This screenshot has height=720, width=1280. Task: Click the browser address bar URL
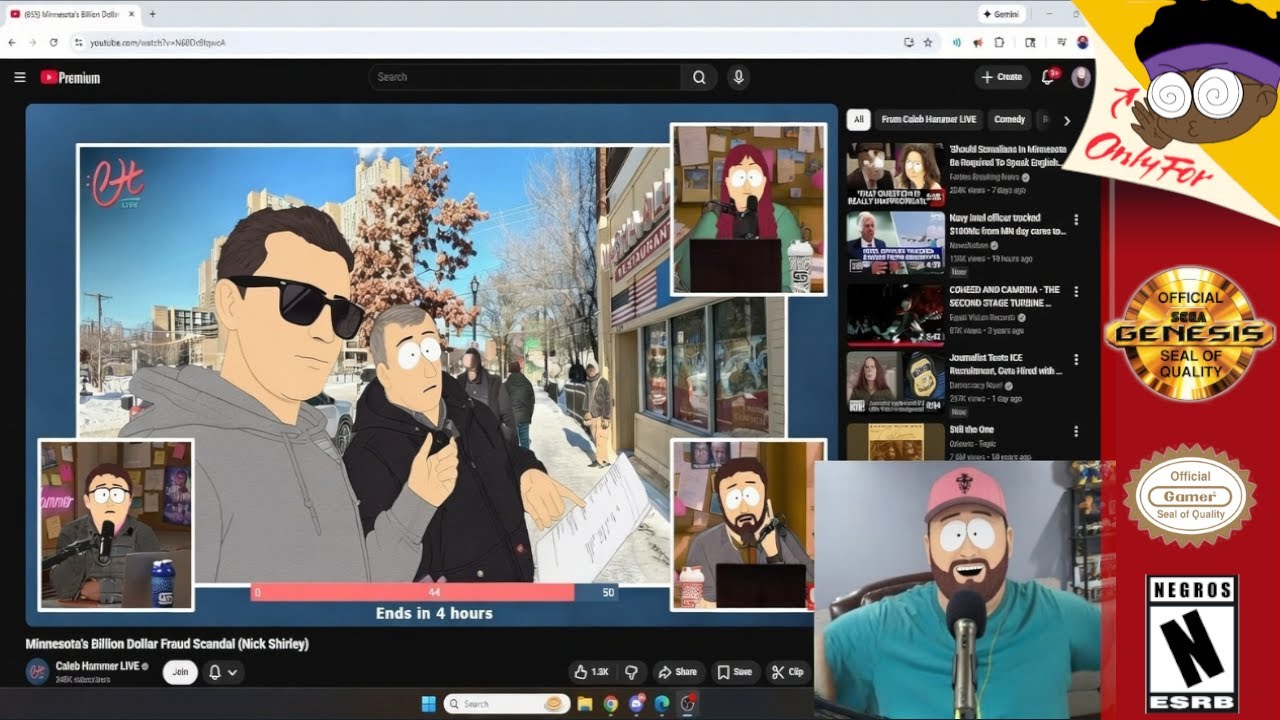coord(158,43)
